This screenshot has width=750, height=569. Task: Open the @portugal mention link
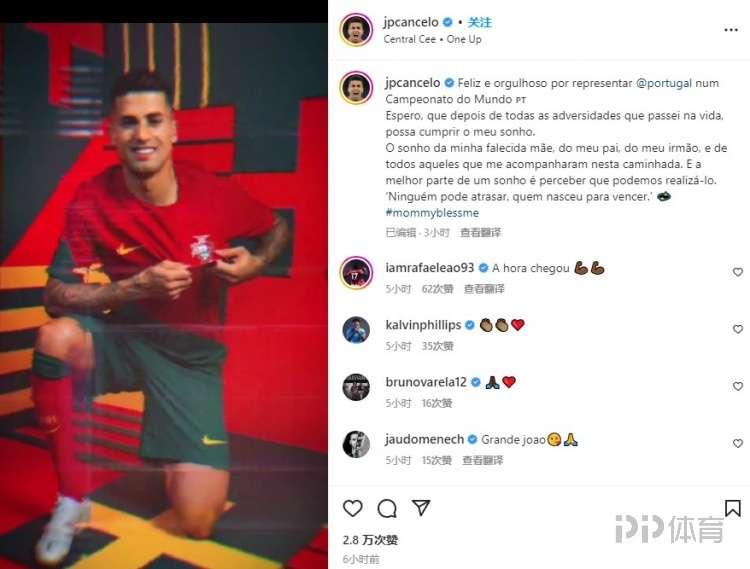tap(664, 83)
